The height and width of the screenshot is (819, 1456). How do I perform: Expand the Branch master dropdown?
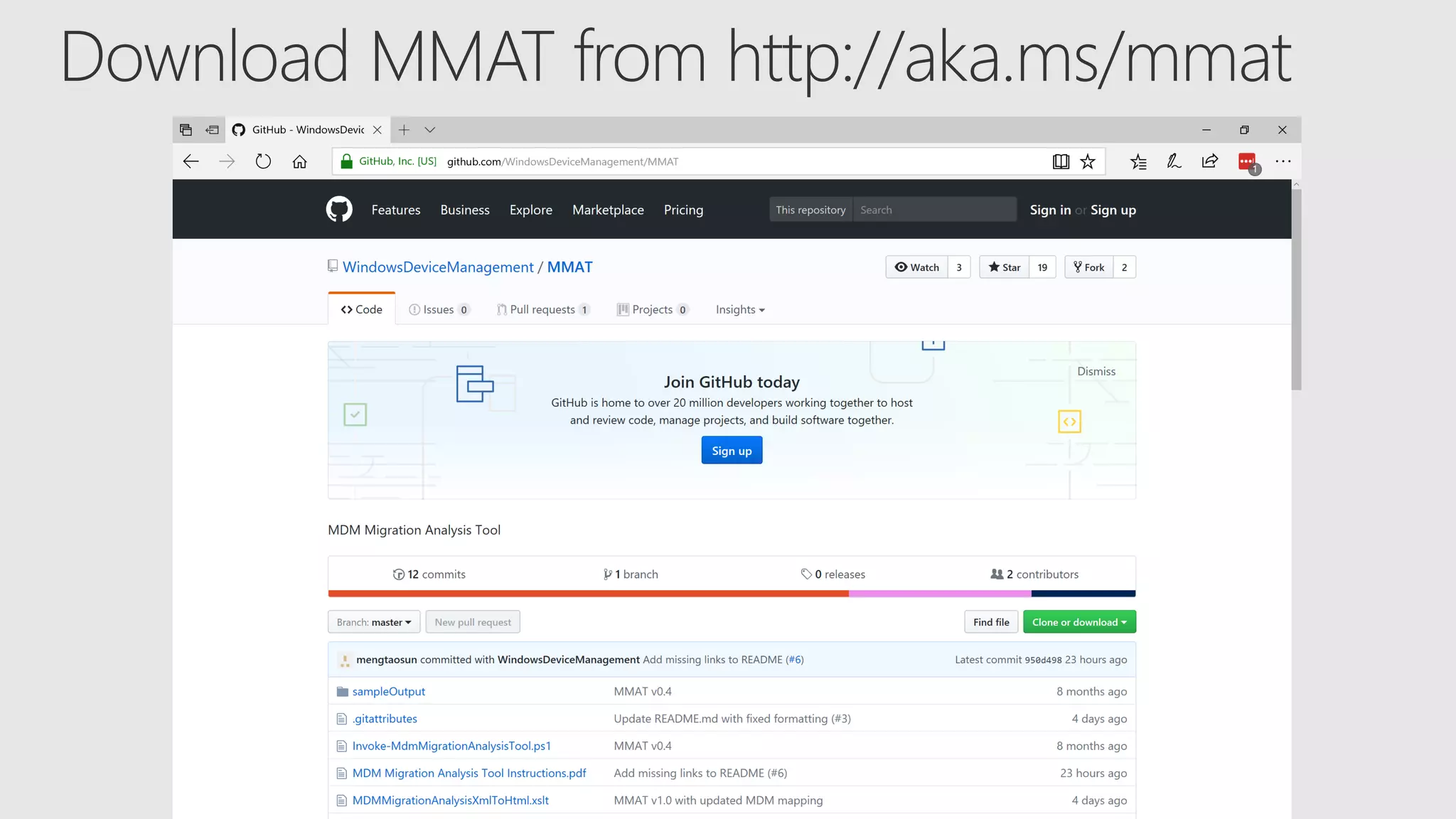click(374, 622)
